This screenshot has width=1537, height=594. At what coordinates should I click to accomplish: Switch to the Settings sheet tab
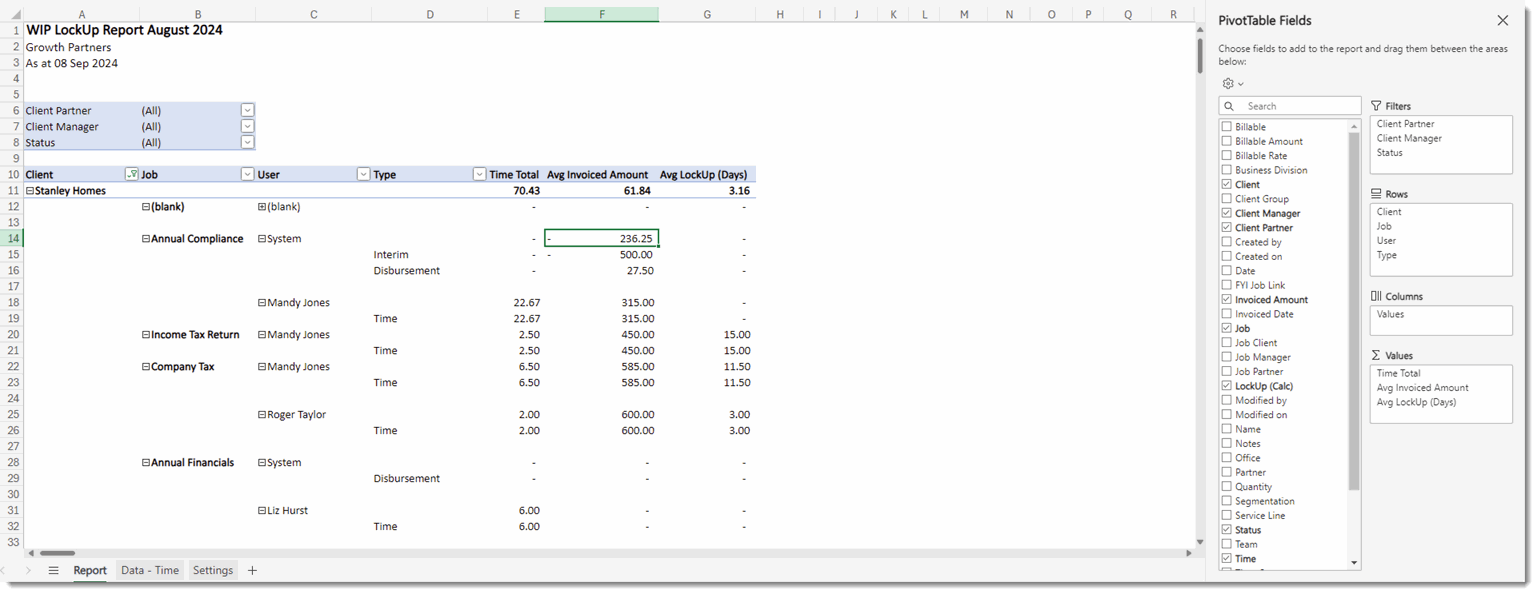213,570
